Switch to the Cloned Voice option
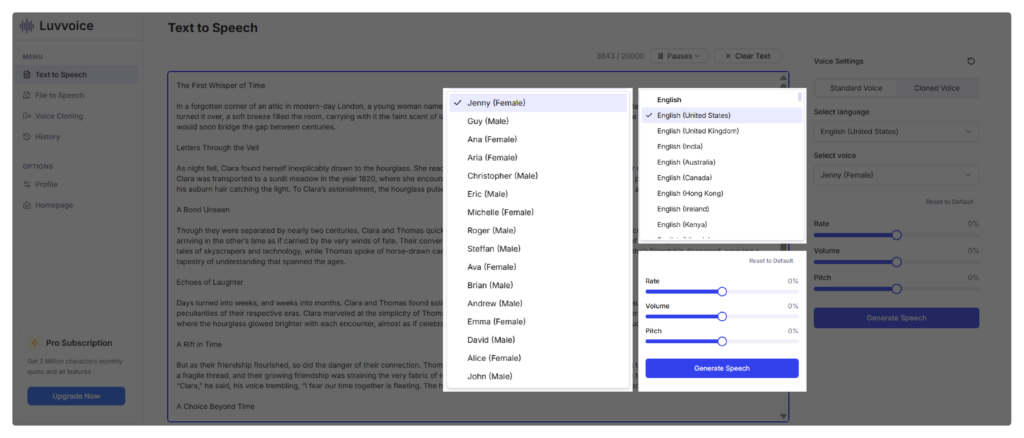This screenshot has width=1024, height=438. click(x=937, y=88)
